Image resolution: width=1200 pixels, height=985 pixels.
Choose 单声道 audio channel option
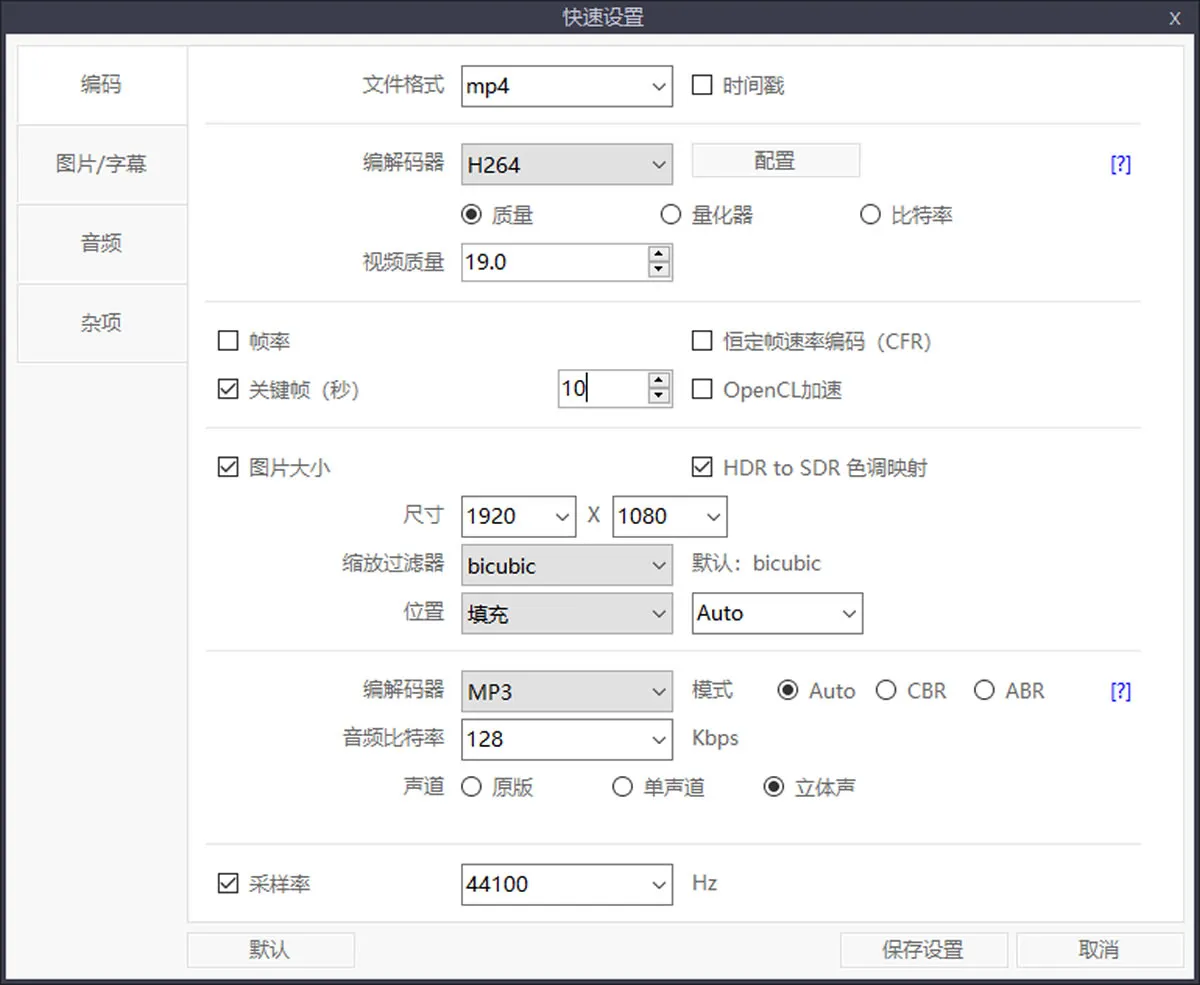[x=623, y=787]
